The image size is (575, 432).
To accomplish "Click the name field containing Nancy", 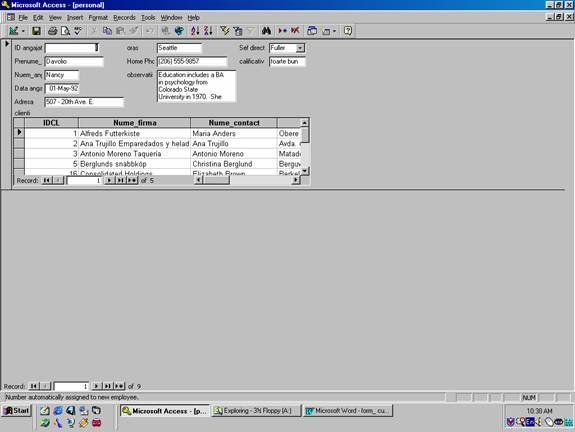I will click(62, 75).
